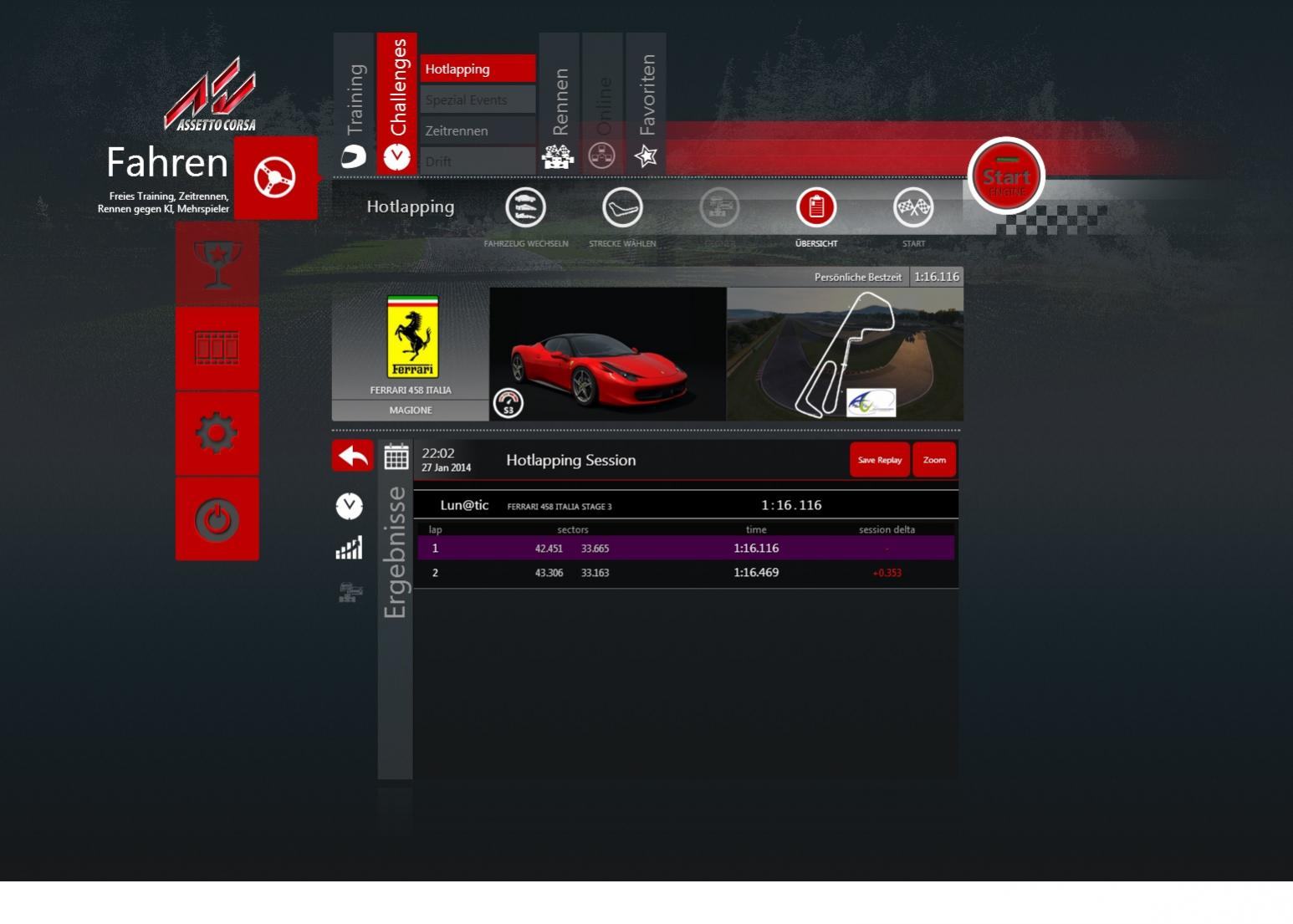Click the FERRARI 458 ITALIA STAGE 3 text
This screenshot has height=924, width=1293.
tap(560, 506)
